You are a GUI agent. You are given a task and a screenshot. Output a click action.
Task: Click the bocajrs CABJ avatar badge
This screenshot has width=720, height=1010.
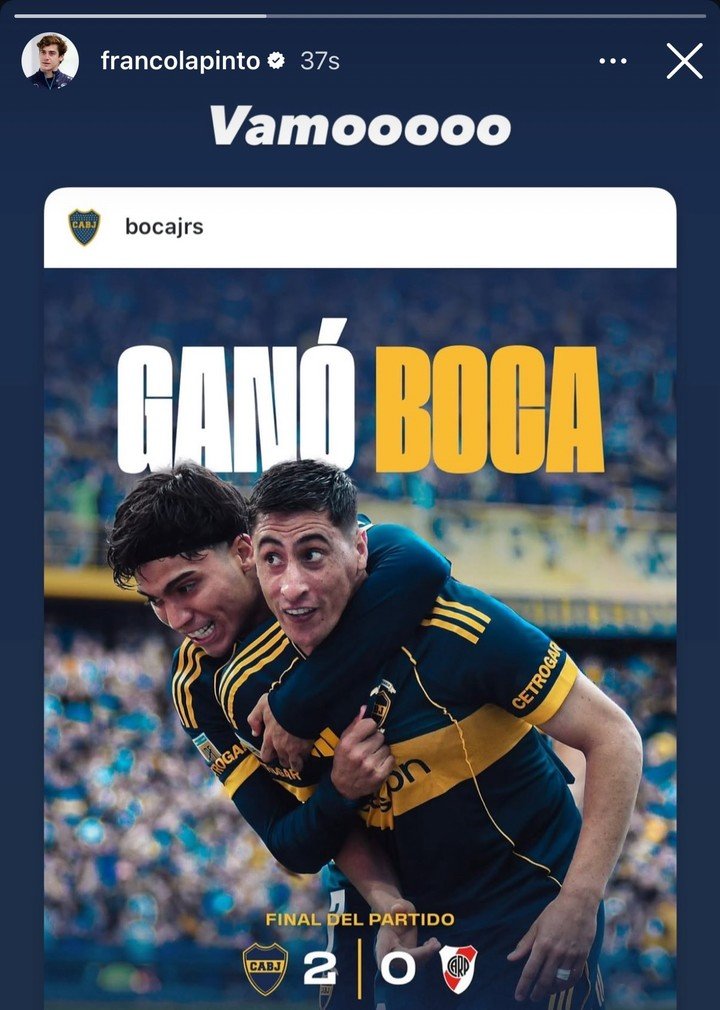(x=84, y=227)
